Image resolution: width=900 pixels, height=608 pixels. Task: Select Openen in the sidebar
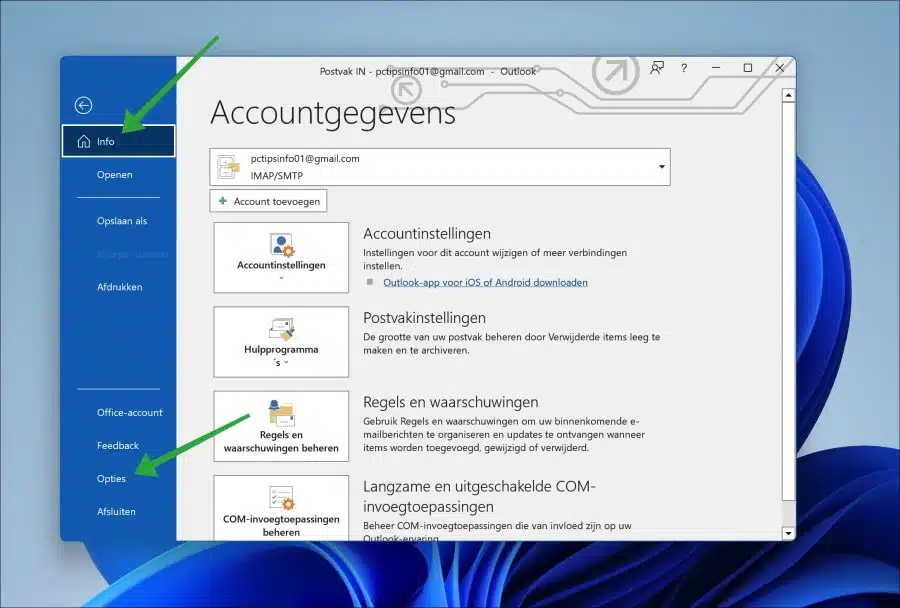[x=114, y=175]
